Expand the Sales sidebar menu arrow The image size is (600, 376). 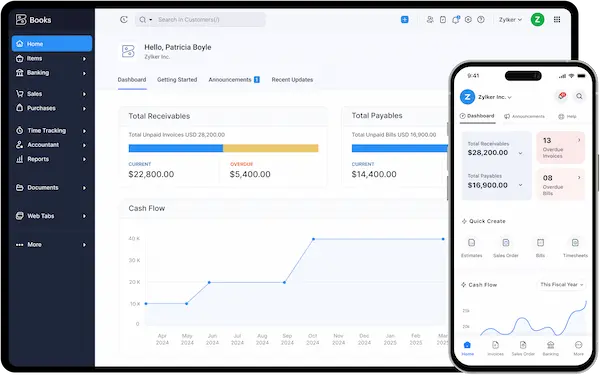[84, 94]
